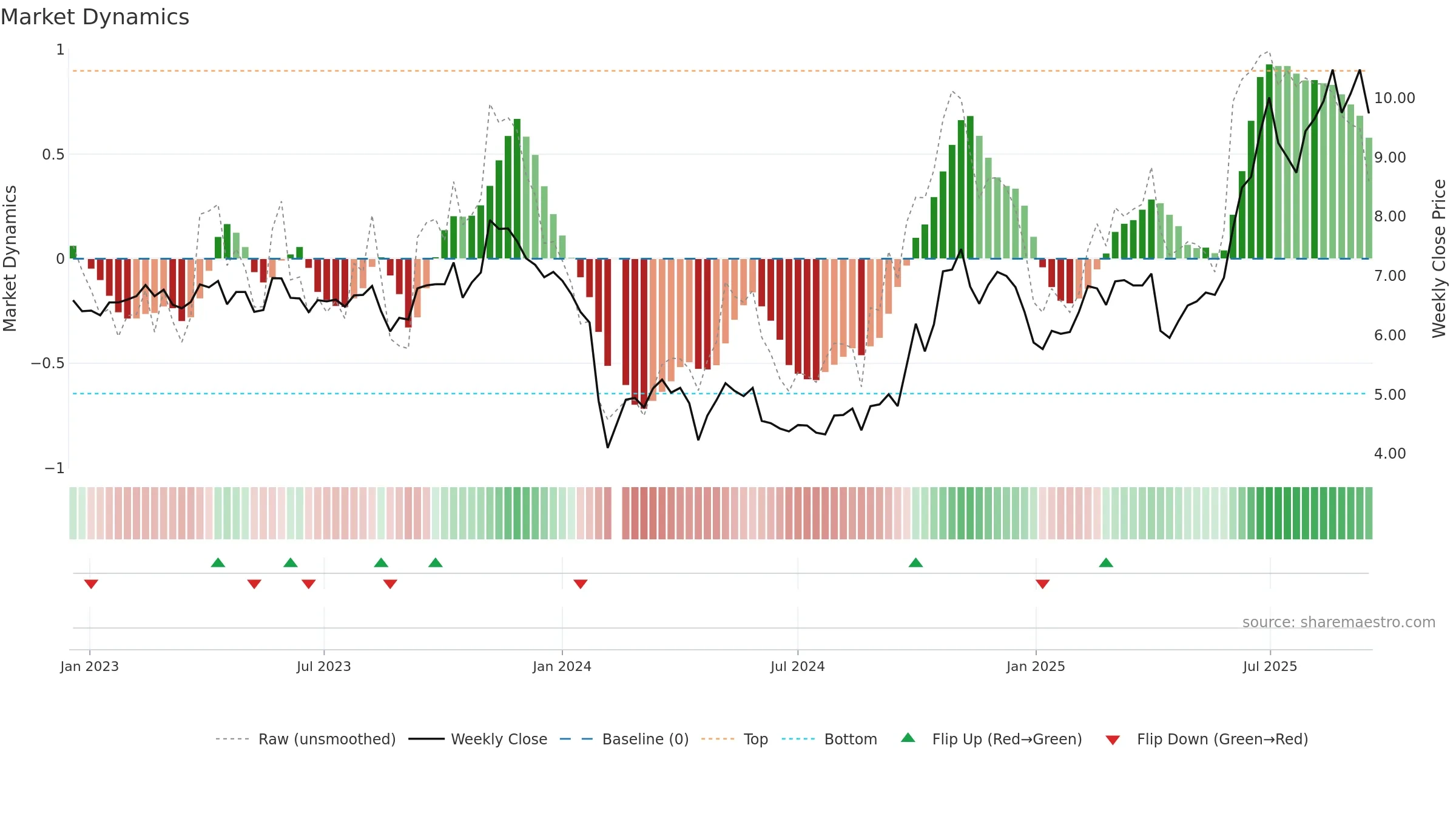1456x819 pixels.
Task: Click the Jan 2023 x-axis label
Action: click(x=90, y=666)
